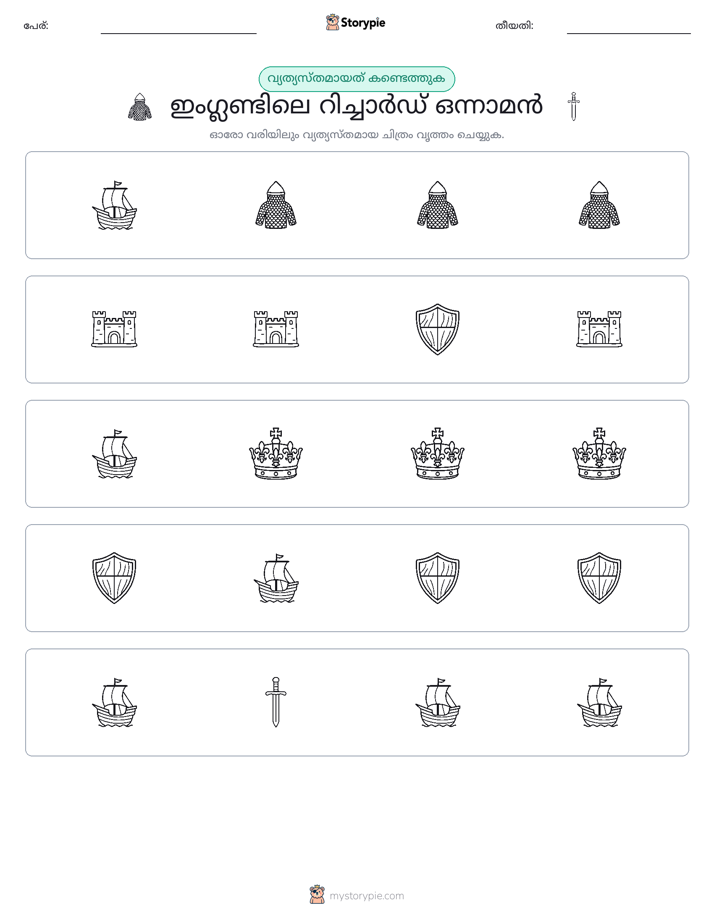
Task: Select the first shield in the fourth row
Action: coord(114,578)
